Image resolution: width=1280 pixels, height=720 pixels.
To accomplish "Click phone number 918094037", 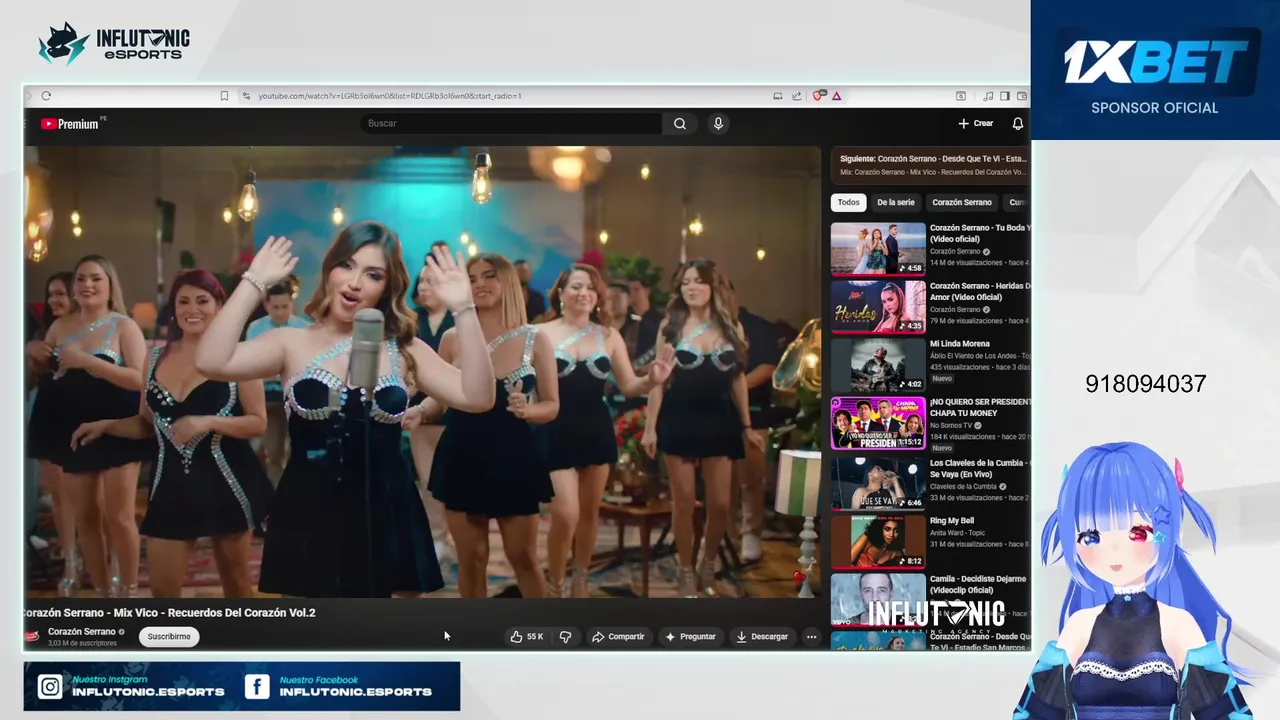I will point(1146,384).
